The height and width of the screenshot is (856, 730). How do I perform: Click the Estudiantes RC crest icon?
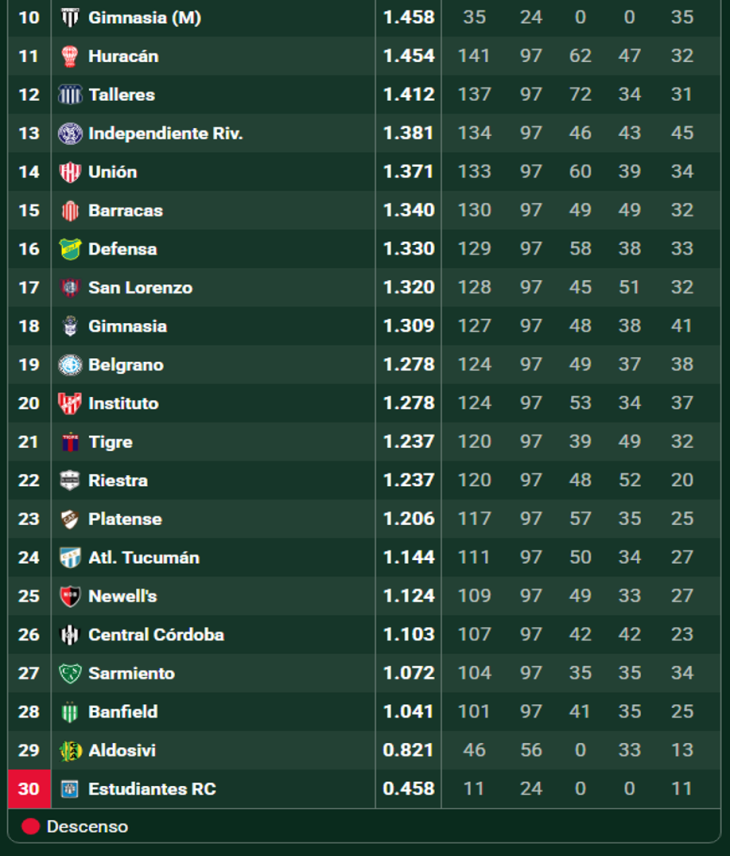click(x=69, y=789)
